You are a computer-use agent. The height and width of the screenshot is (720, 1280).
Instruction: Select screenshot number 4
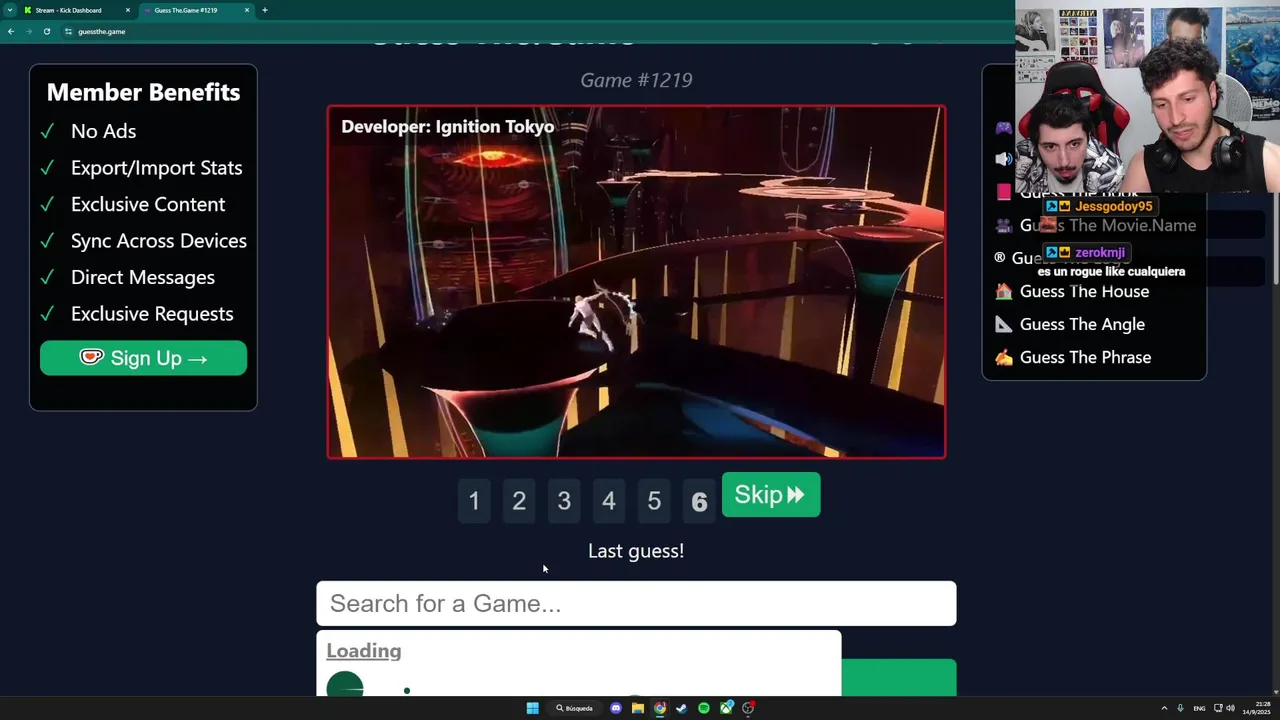(x=609, y=501)
